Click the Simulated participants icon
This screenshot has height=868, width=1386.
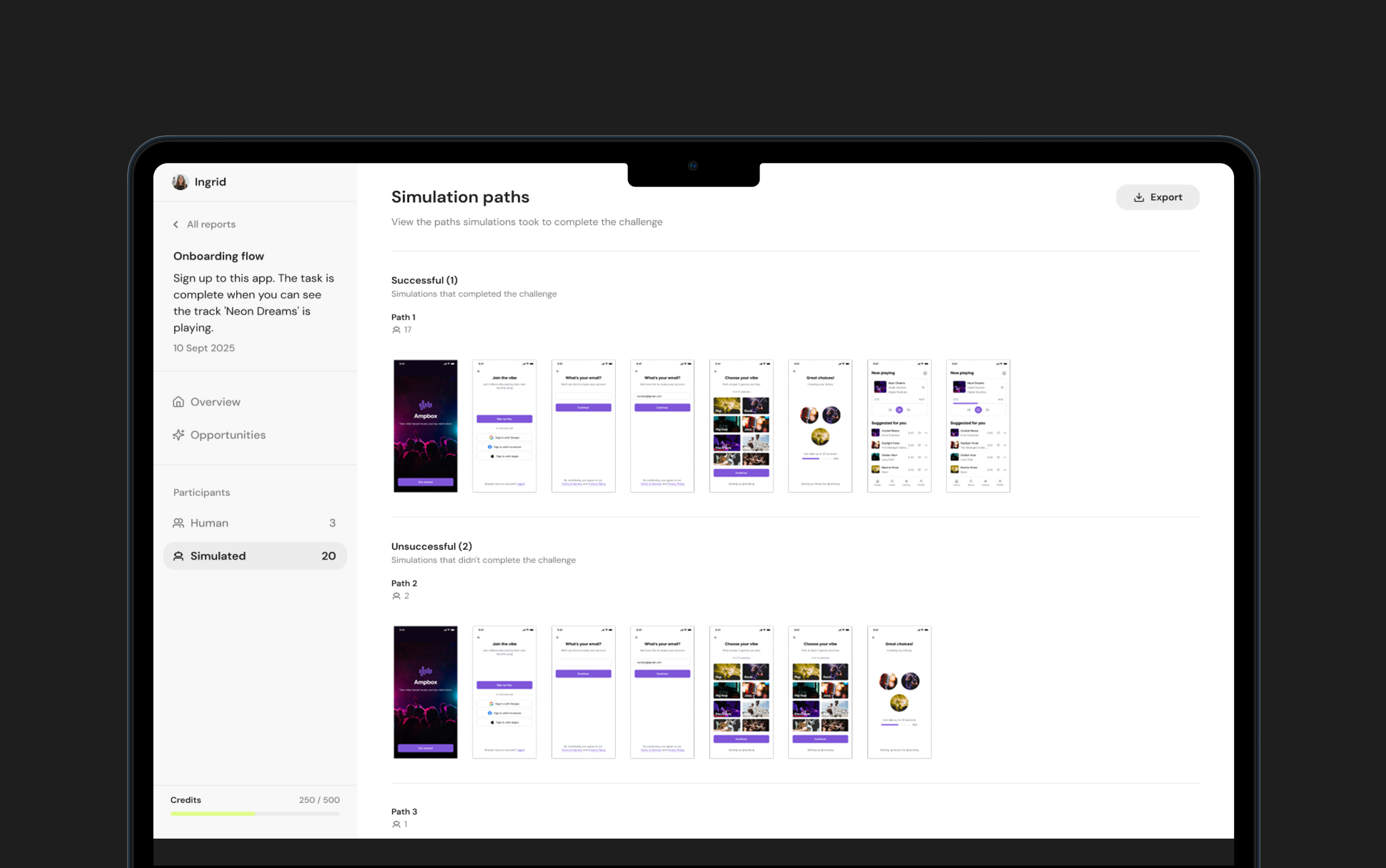179,556
